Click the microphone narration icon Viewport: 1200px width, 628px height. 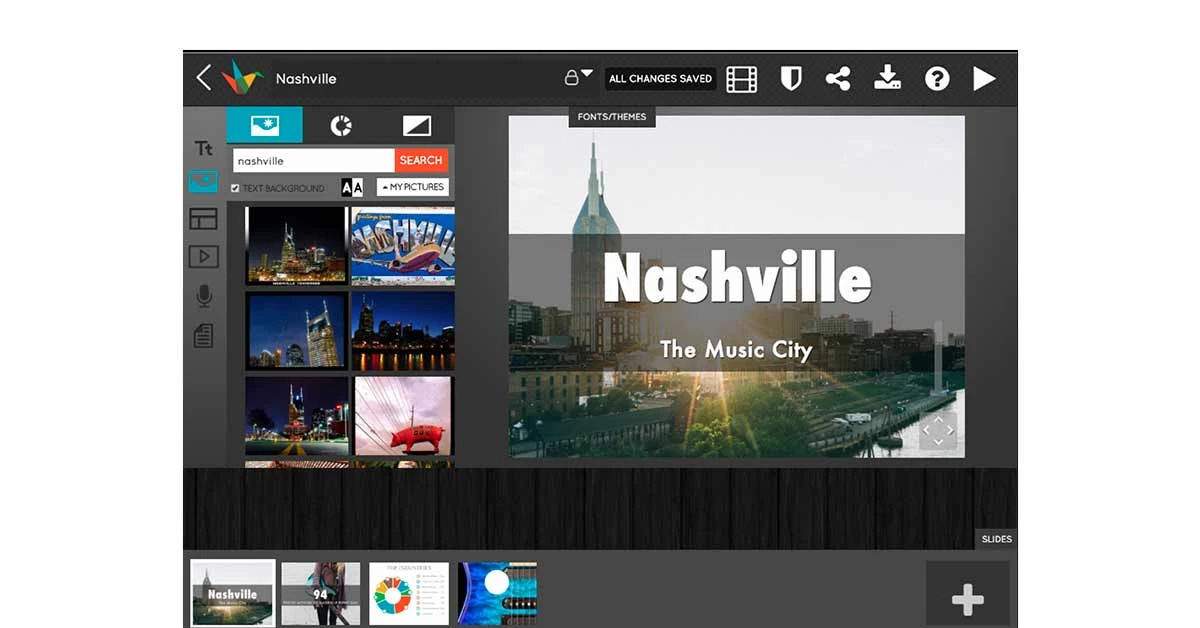(205, 295)
